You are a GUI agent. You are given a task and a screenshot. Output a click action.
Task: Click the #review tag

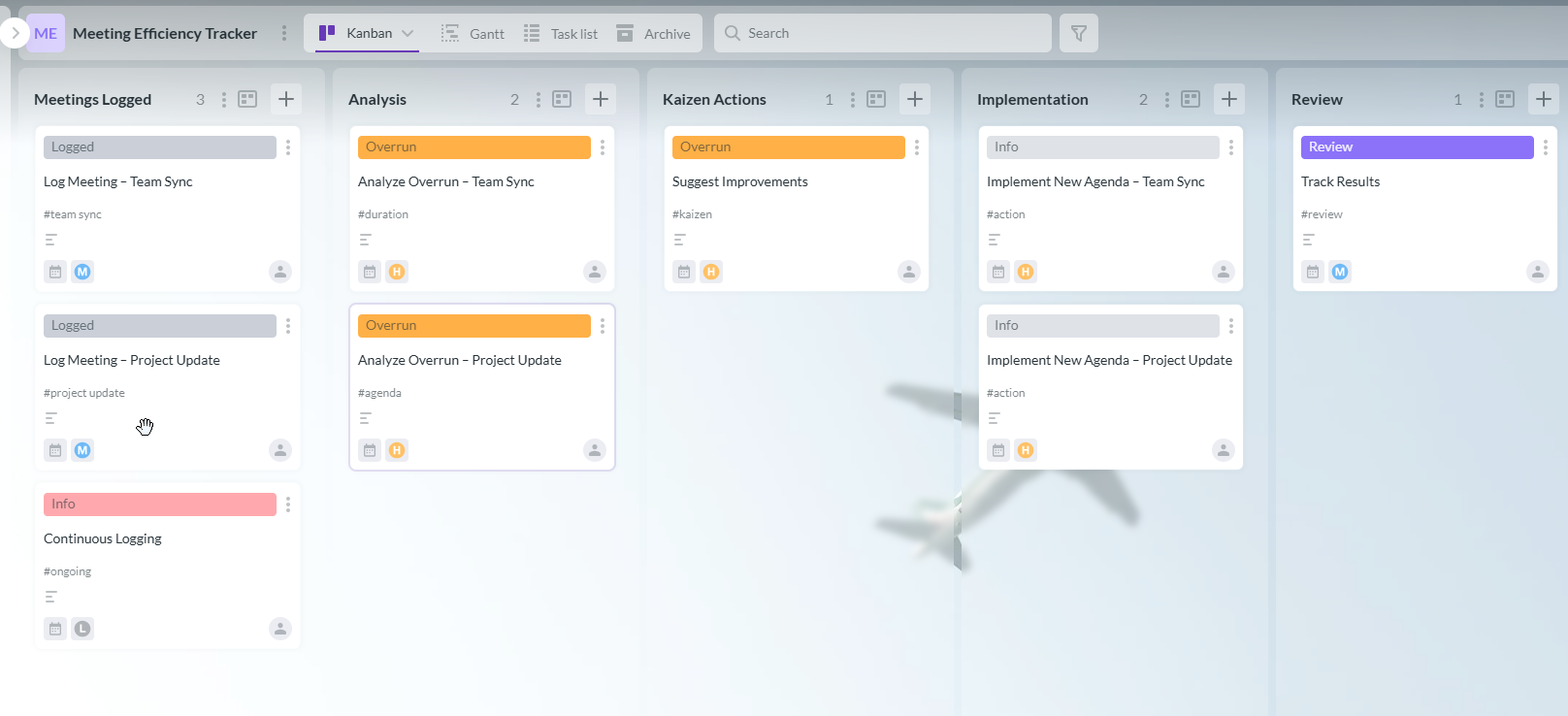[x=1322, y=214]
